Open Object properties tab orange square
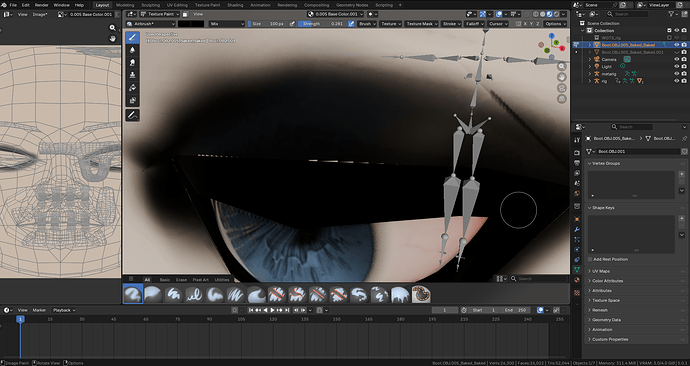690x366 pixels. tap(577, 219)
